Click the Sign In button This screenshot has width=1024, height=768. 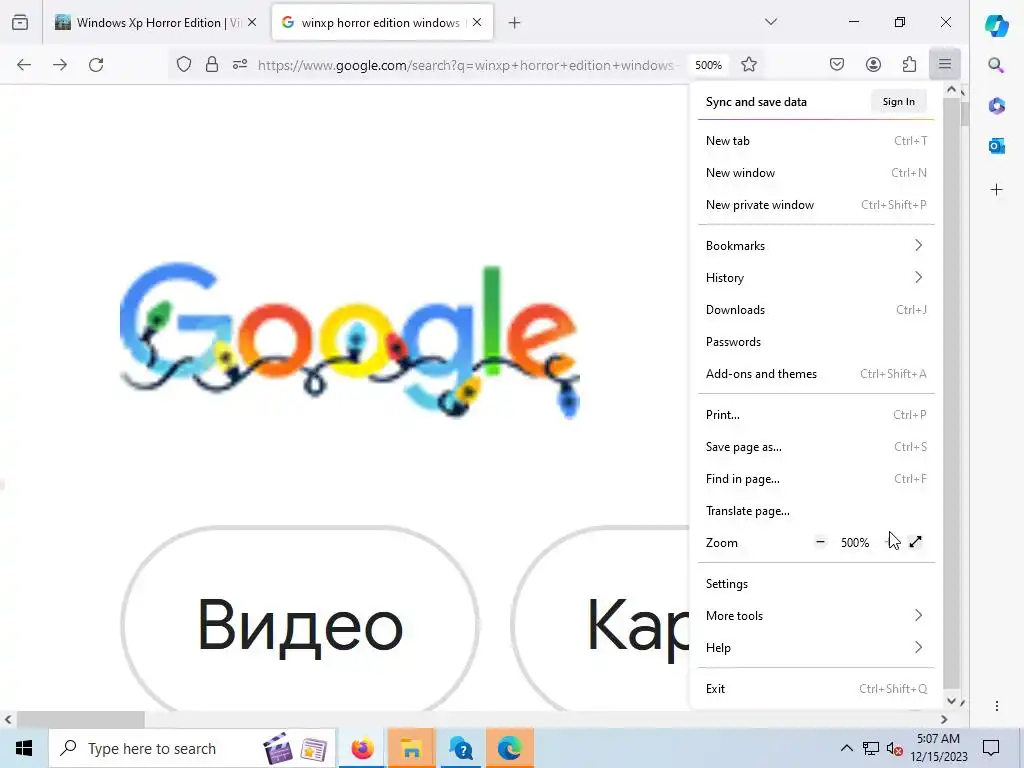click(x=899, y=102)
